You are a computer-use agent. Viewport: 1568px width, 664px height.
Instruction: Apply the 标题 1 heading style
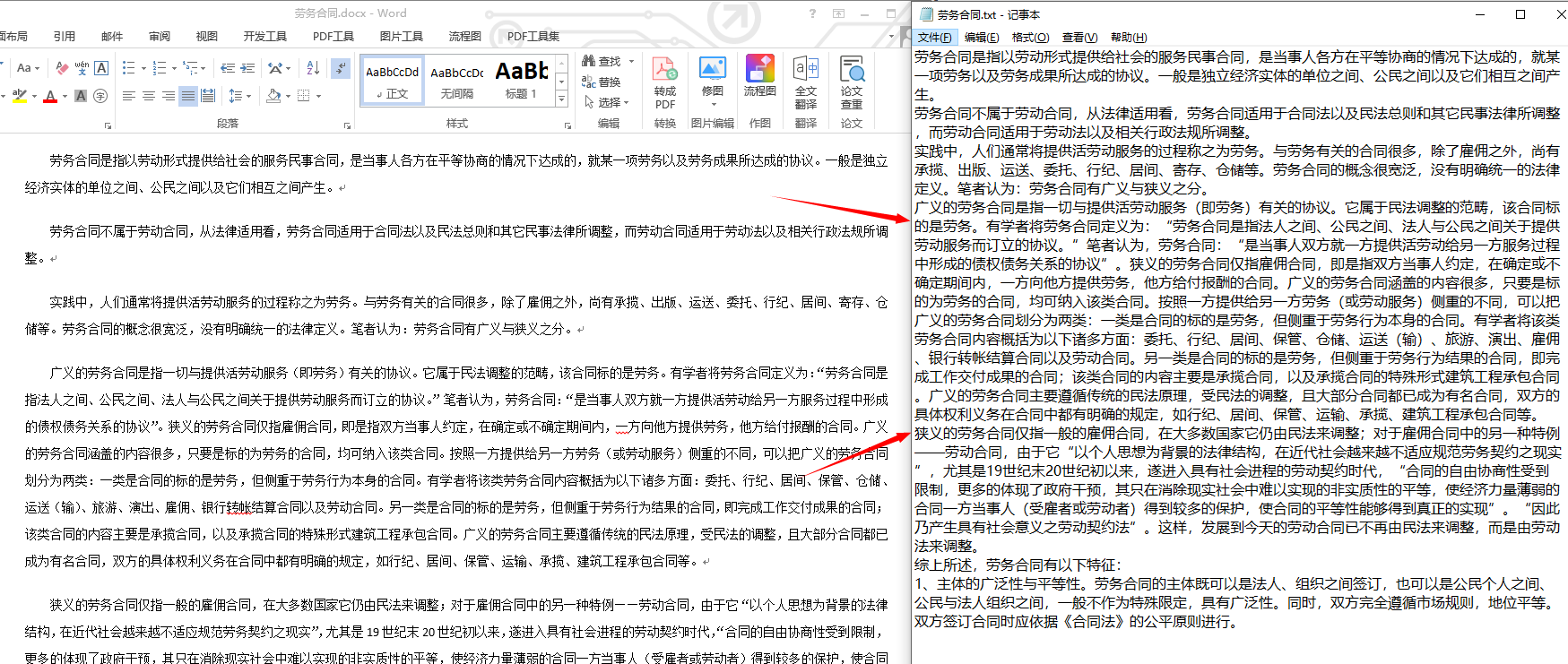pos(522,80)
